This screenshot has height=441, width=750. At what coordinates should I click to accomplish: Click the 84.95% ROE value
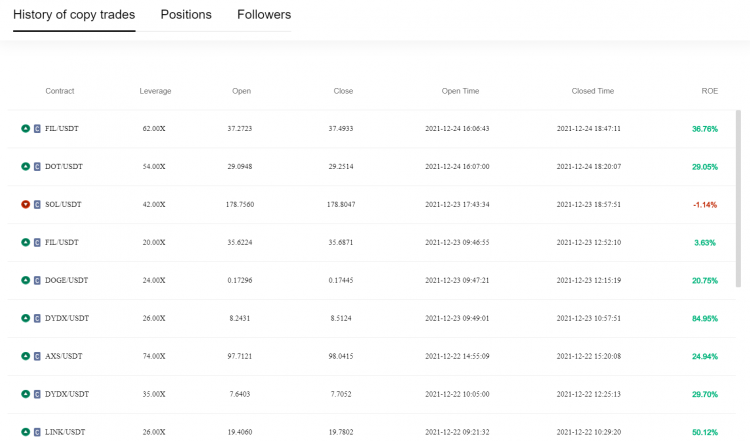tap(705, 318)
